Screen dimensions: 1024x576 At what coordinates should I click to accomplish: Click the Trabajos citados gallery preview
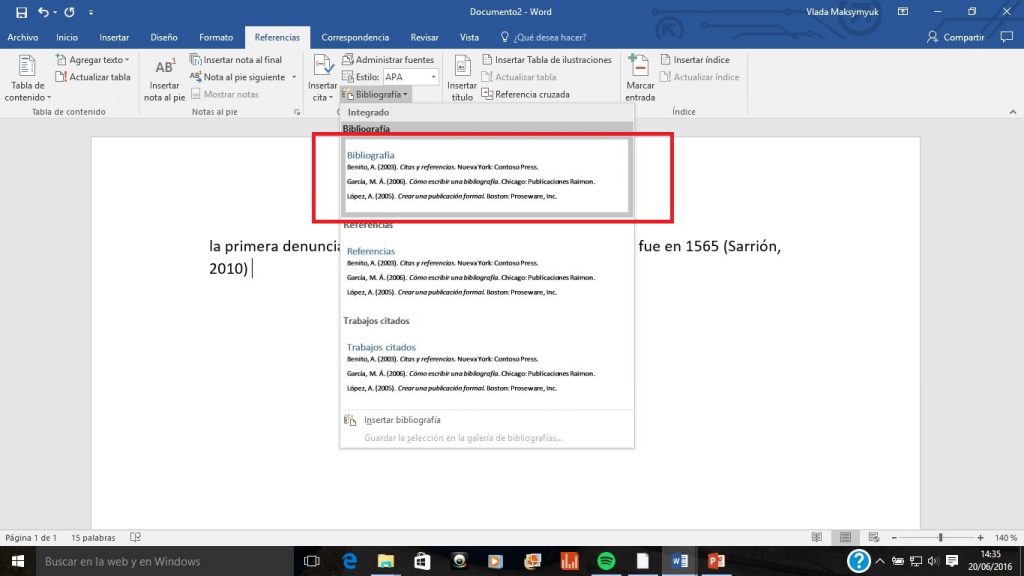[487, 367]
